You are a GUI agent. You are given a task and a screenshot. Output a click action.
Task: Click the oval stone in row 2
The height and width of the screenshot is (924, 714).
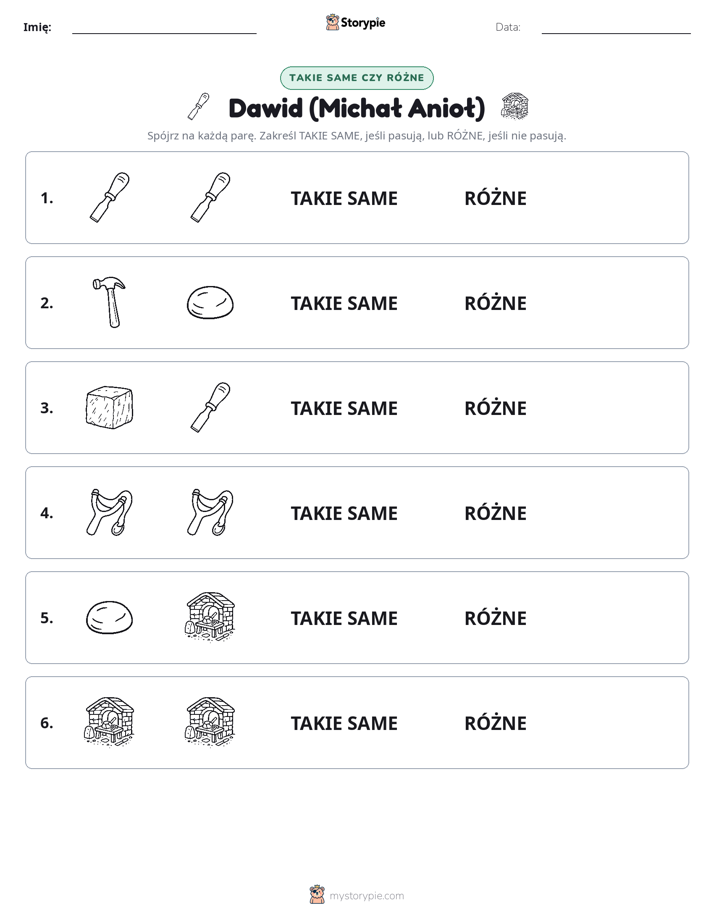pyautogui.click(x=210, y=302)
